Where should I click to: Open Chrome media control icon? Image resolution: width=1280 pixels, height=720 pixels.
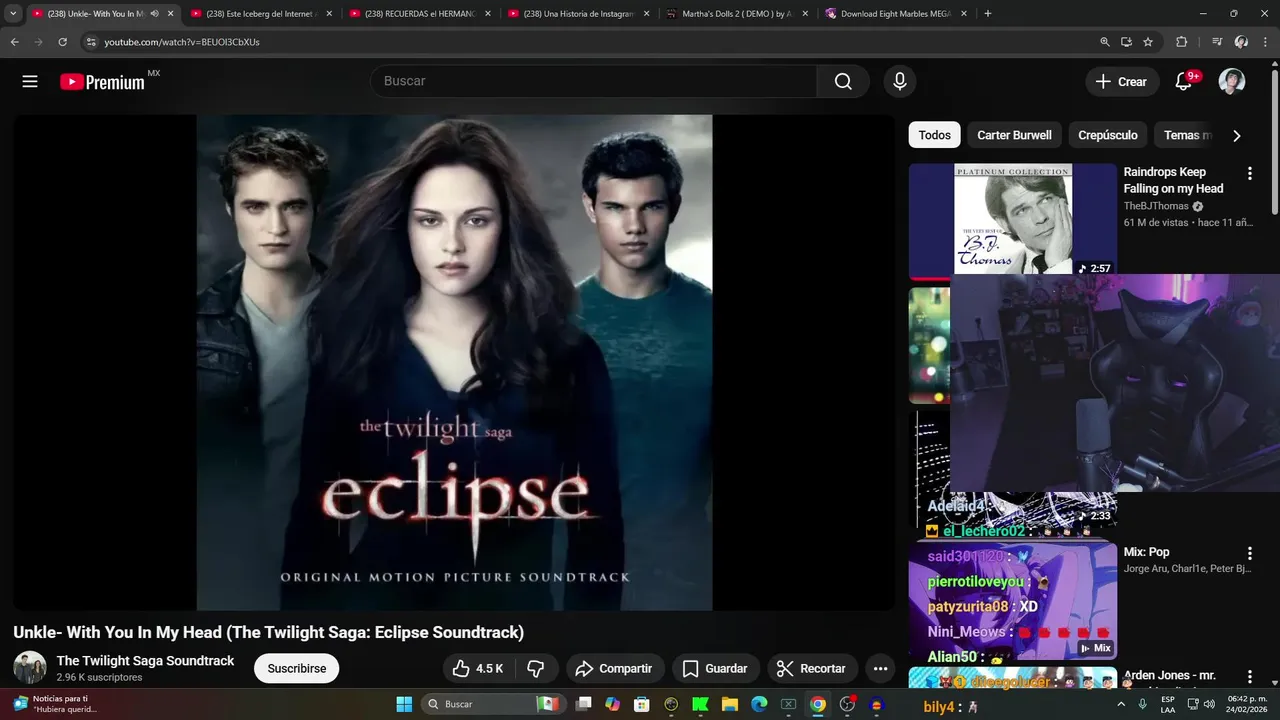click(x=1217, y=42)
